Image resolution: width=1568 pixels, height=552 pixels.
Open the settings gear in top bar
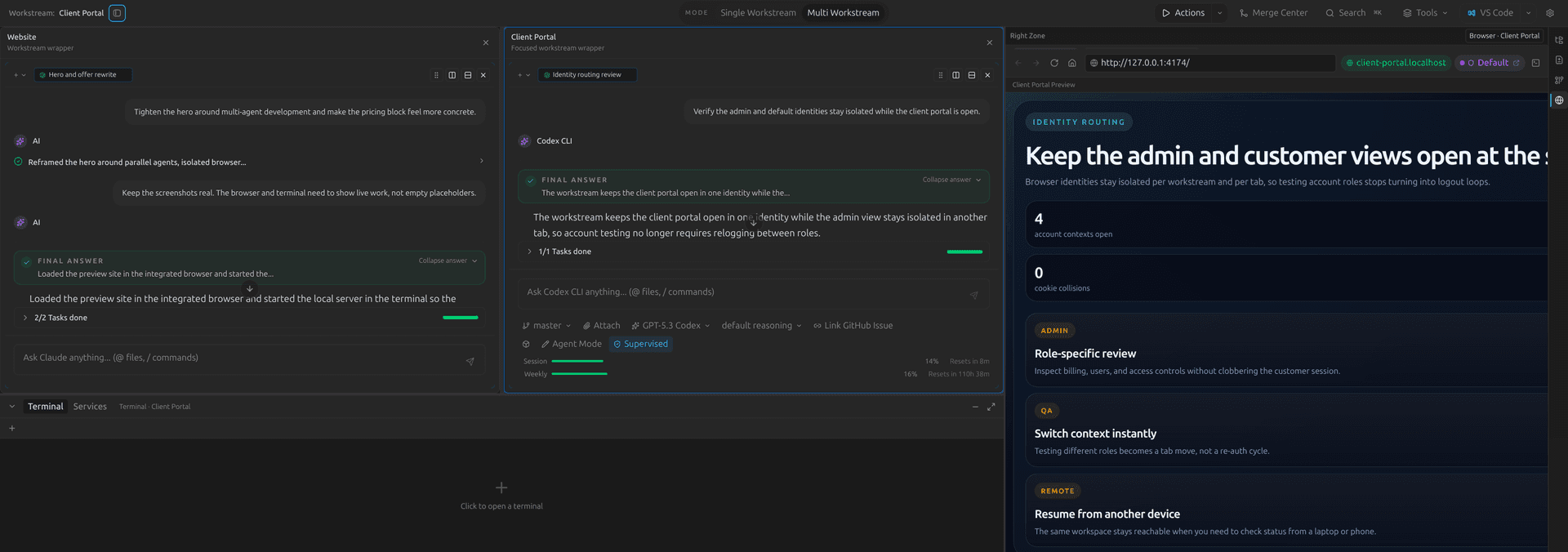[x=1550, y=13]
